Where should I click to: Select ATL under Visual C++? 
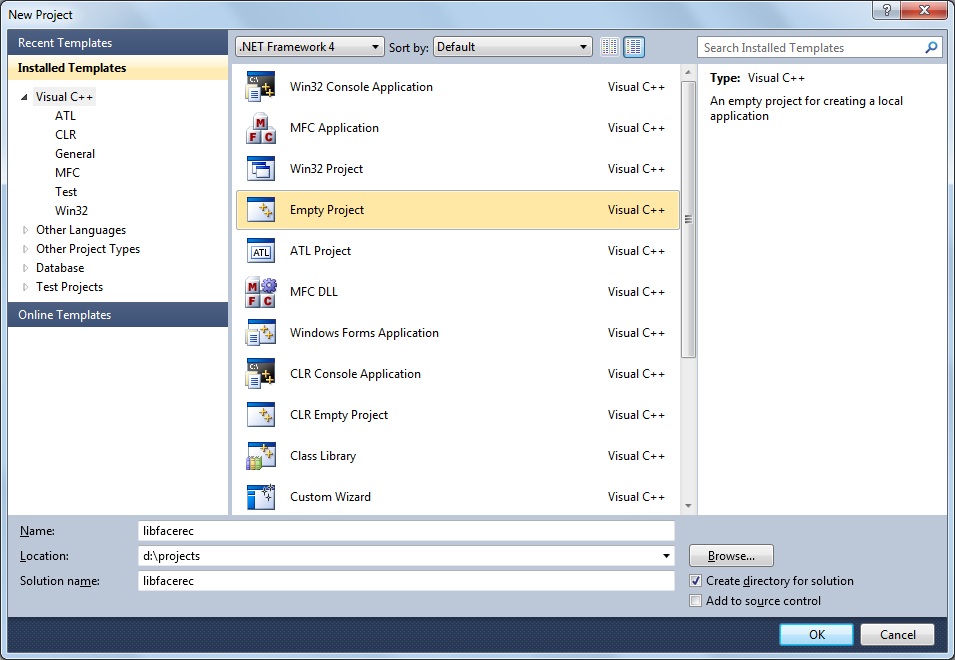(x=65, y=116)
